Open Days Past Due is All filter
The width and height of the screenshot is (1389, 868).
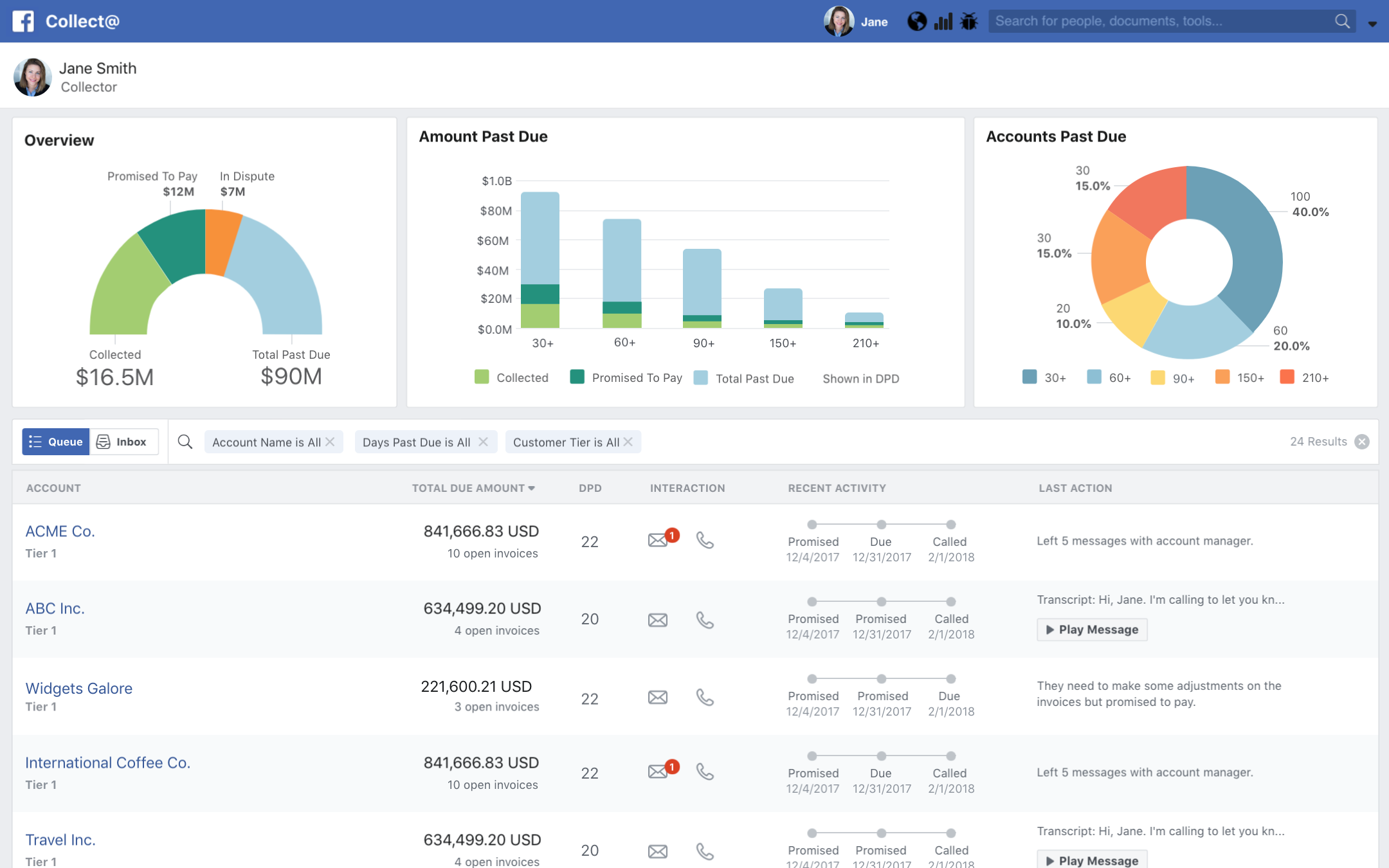pos(416,442)
